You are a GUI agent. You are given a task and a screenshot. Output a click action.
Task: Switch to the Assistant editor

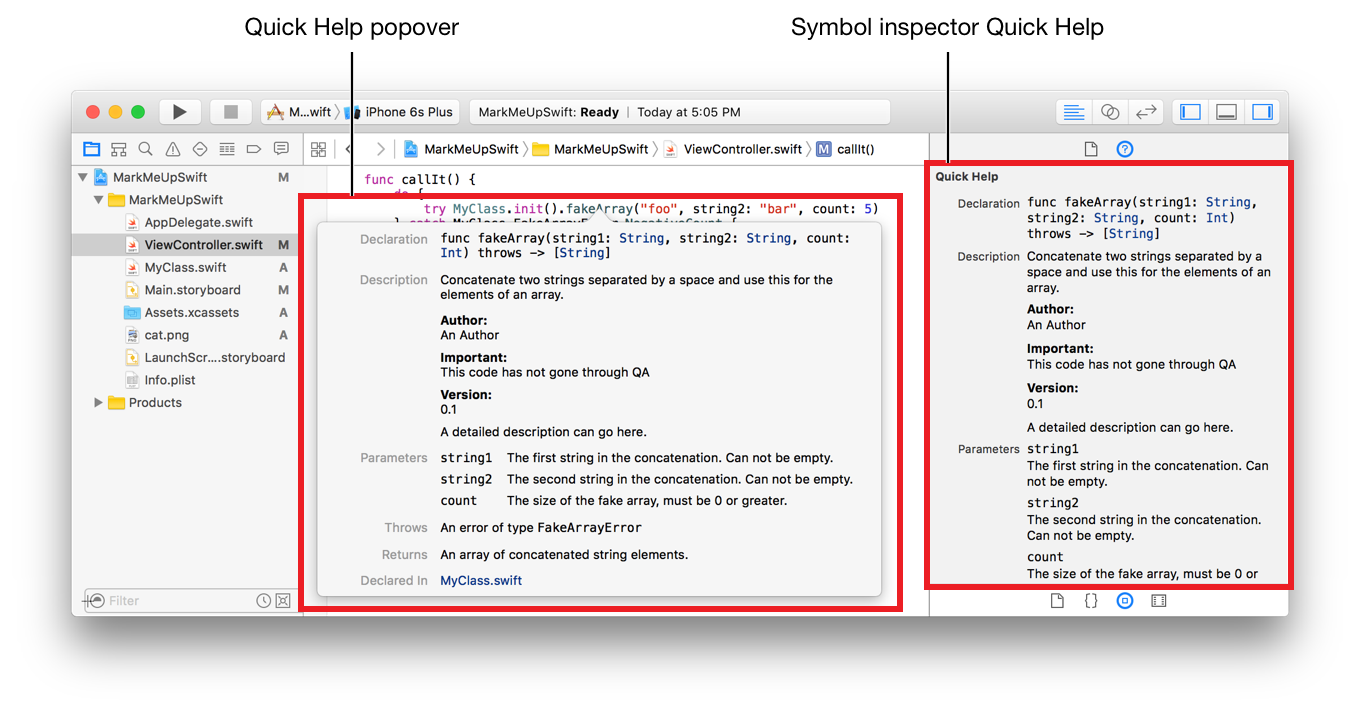click(1110, 112)
